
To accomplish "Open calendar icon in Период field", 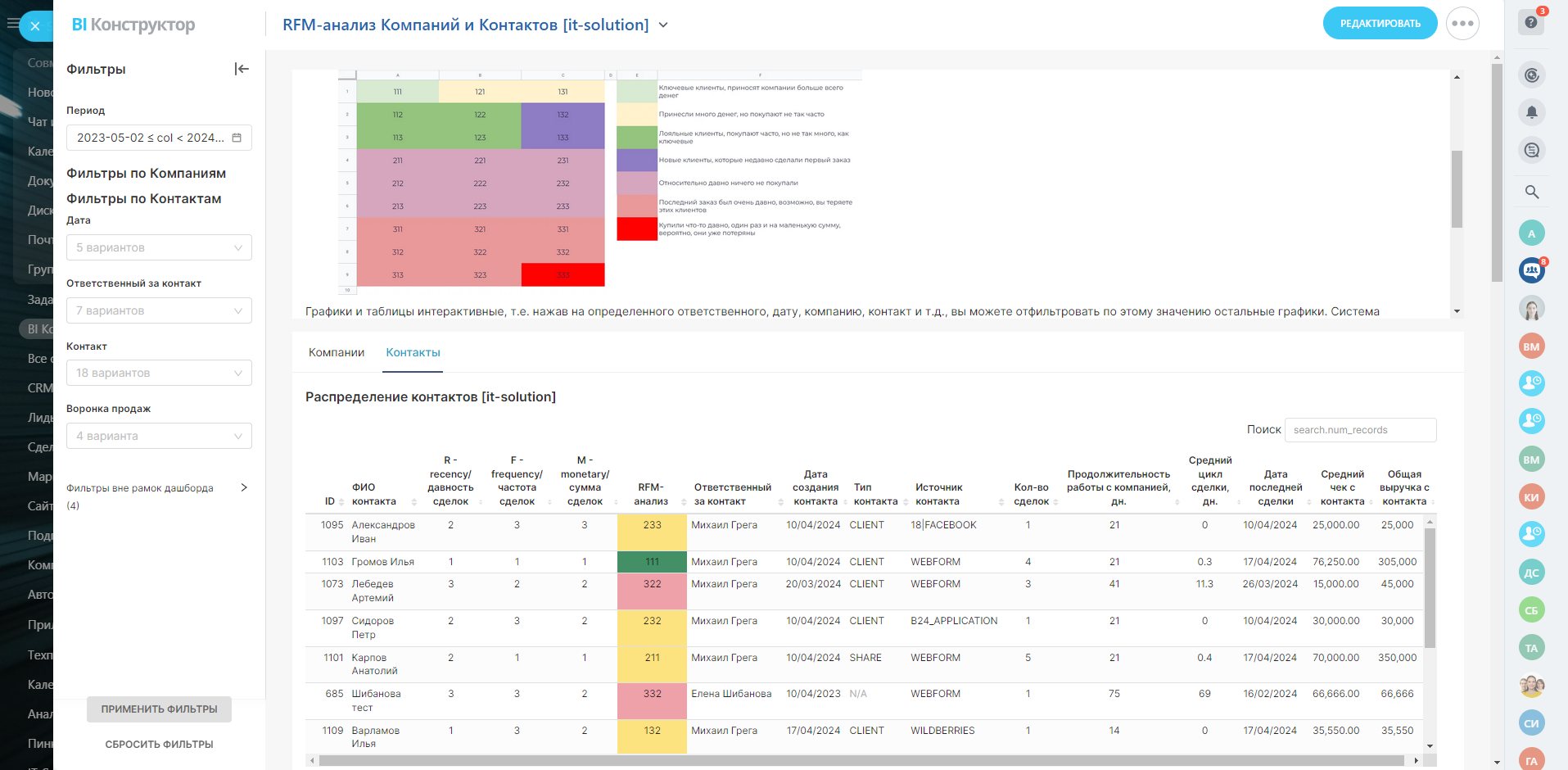I will [237, 138].
